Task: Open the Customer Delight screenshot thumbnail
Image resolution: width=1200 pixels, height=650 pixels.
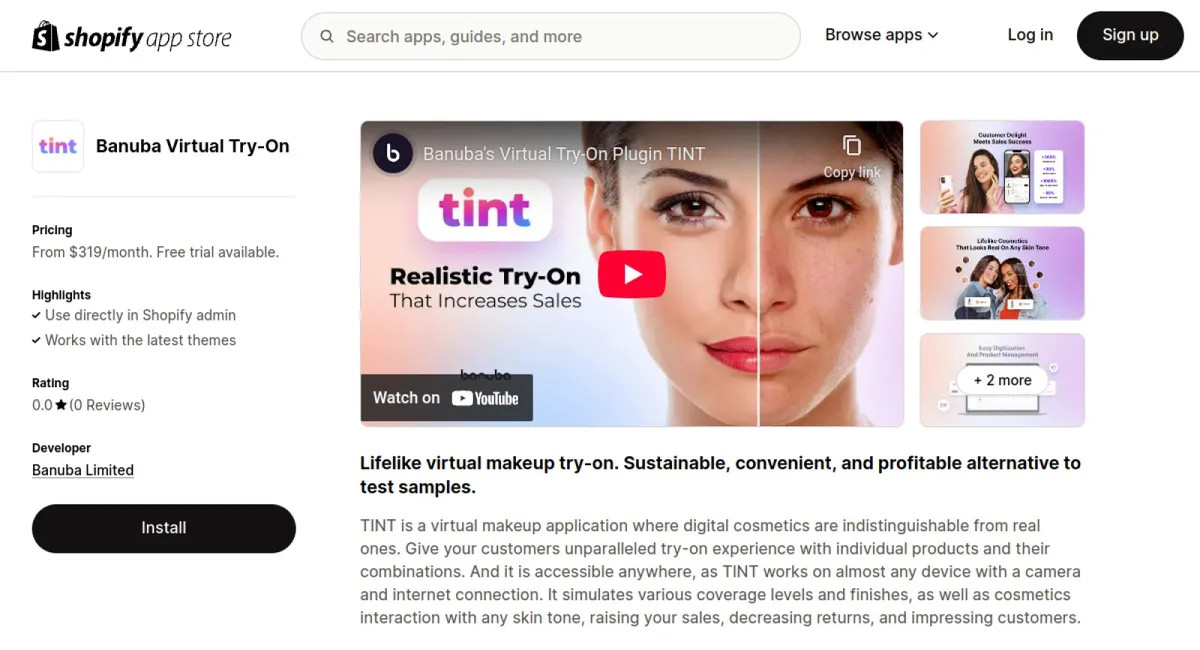Action: click(1002, 167)
